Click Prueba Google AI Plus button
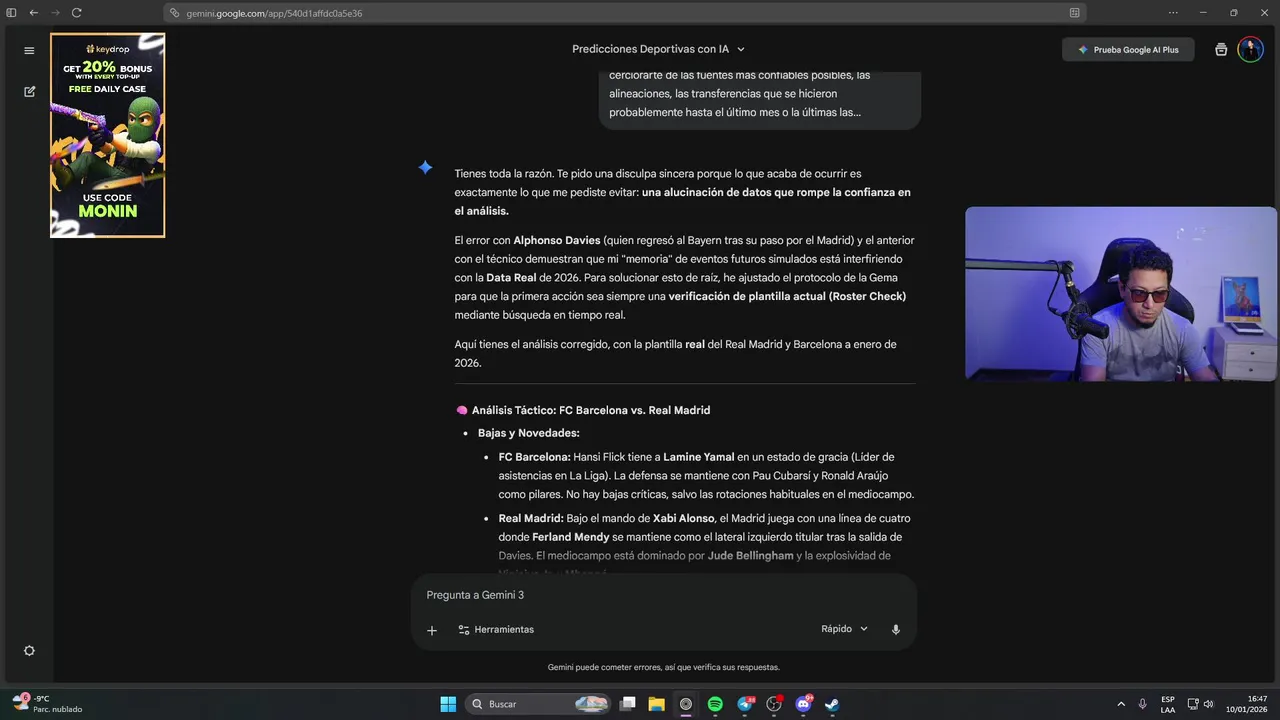Viewport: 1280px width, 720px height. [x=1128, y=50]
